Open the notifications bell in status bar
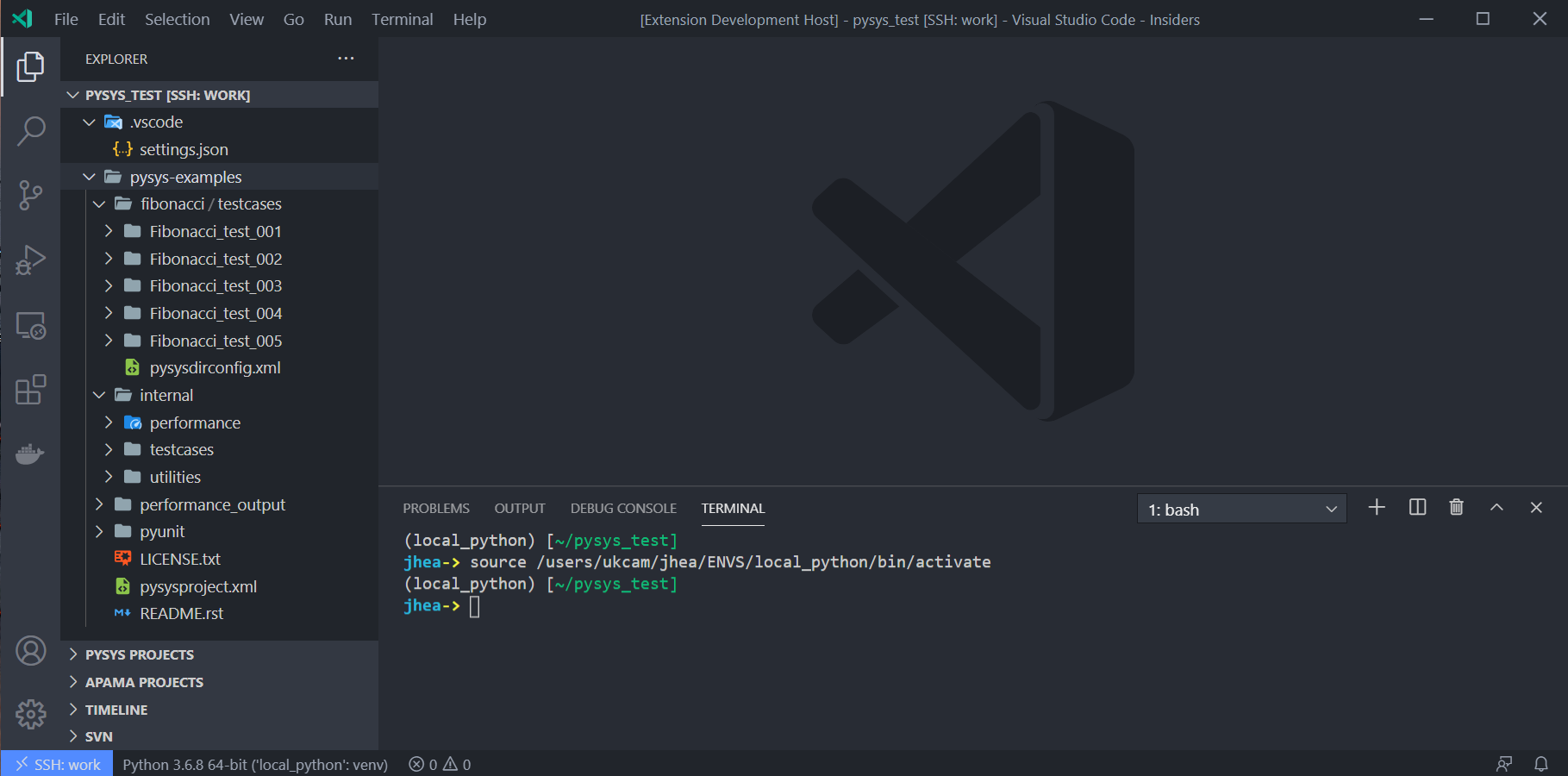Screen dimensions: 1568x776 [x=1541, y=764]
